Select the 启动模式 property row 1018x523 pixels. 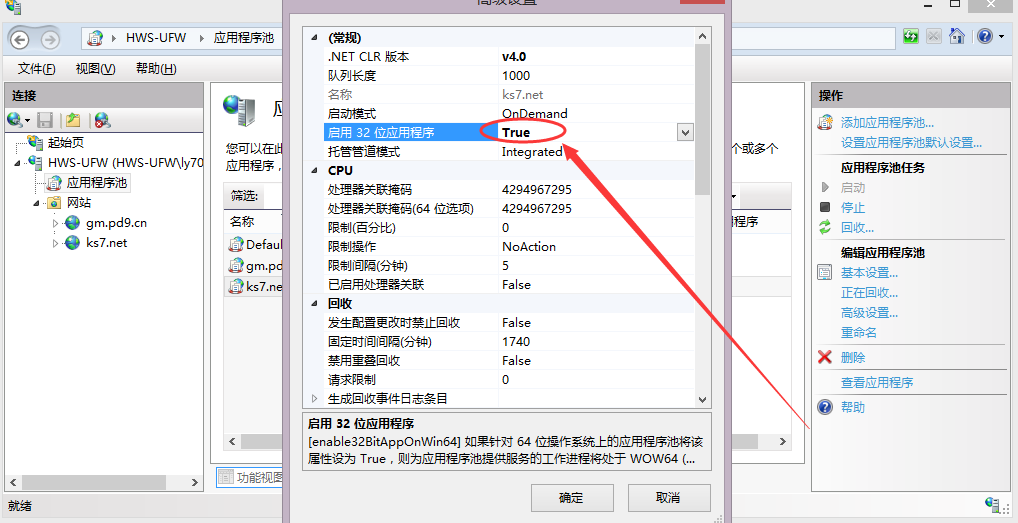pos(510,114)
